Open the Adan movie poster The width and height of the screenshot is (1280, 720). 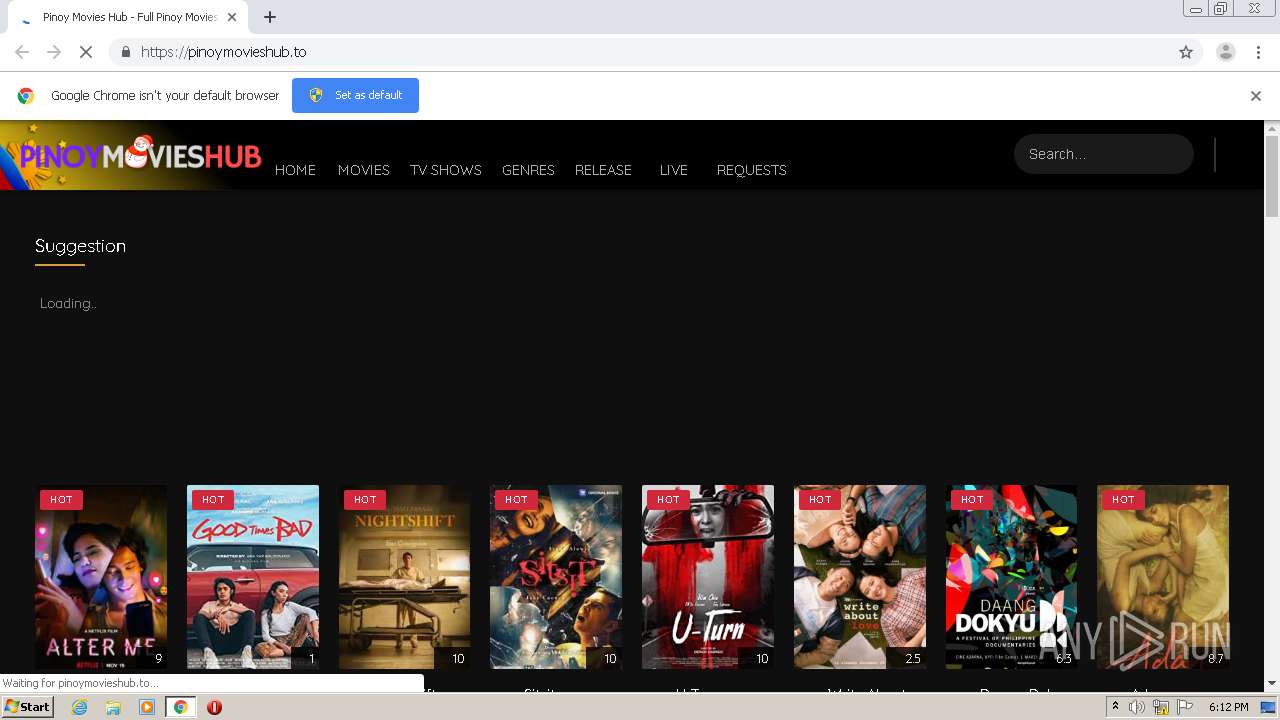[1163, 577]
